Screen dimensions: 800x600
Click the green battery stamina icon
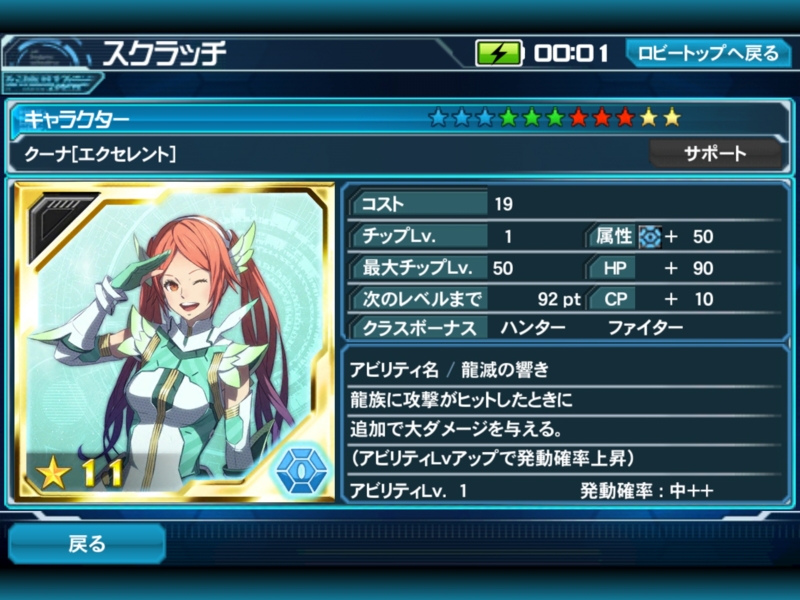pyautogui.click(x=499, y=53)
